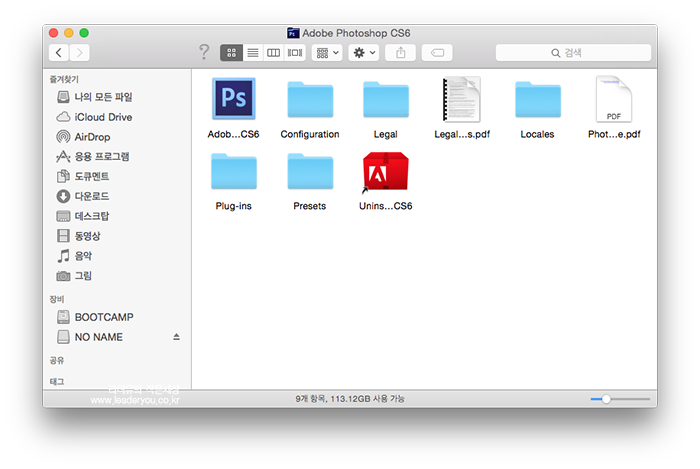Click the 즐겨찾기 sidebar heading
This screenshot has width=700, height=469.
pos(64,79)
